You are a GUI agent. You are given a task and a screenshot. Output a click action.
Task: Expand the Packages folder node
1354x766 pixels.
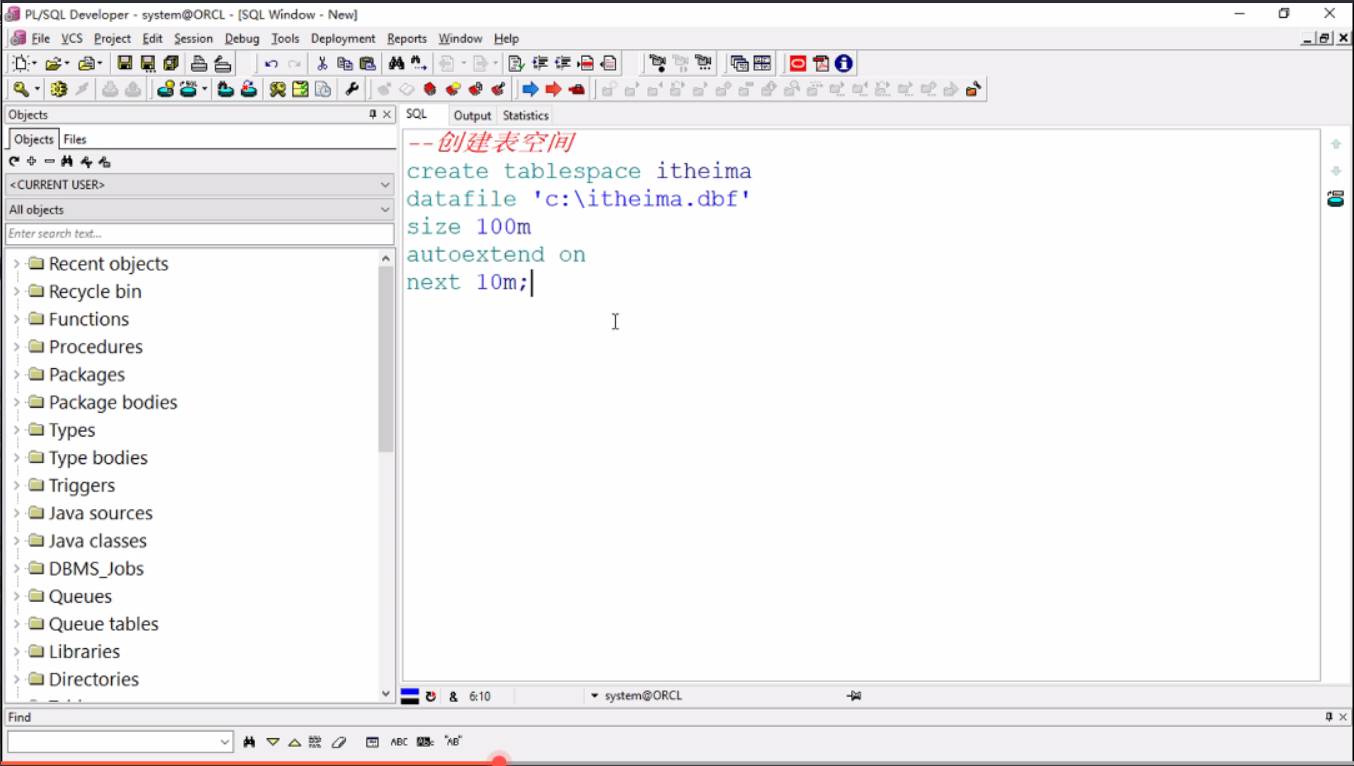pyautogui.click(x=16, y=375)
